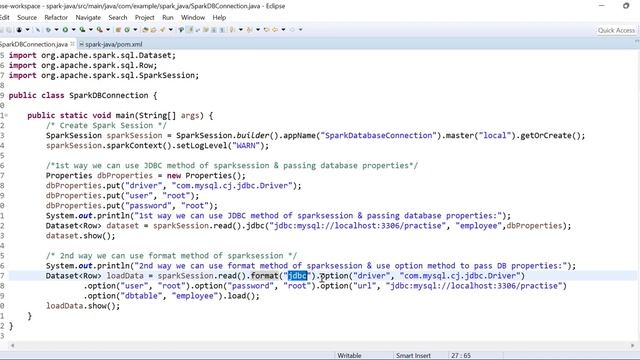Screen dimensions: 640x360
Task: Click the highlighted "jdbc" string in format()
Action: [297, 276]
